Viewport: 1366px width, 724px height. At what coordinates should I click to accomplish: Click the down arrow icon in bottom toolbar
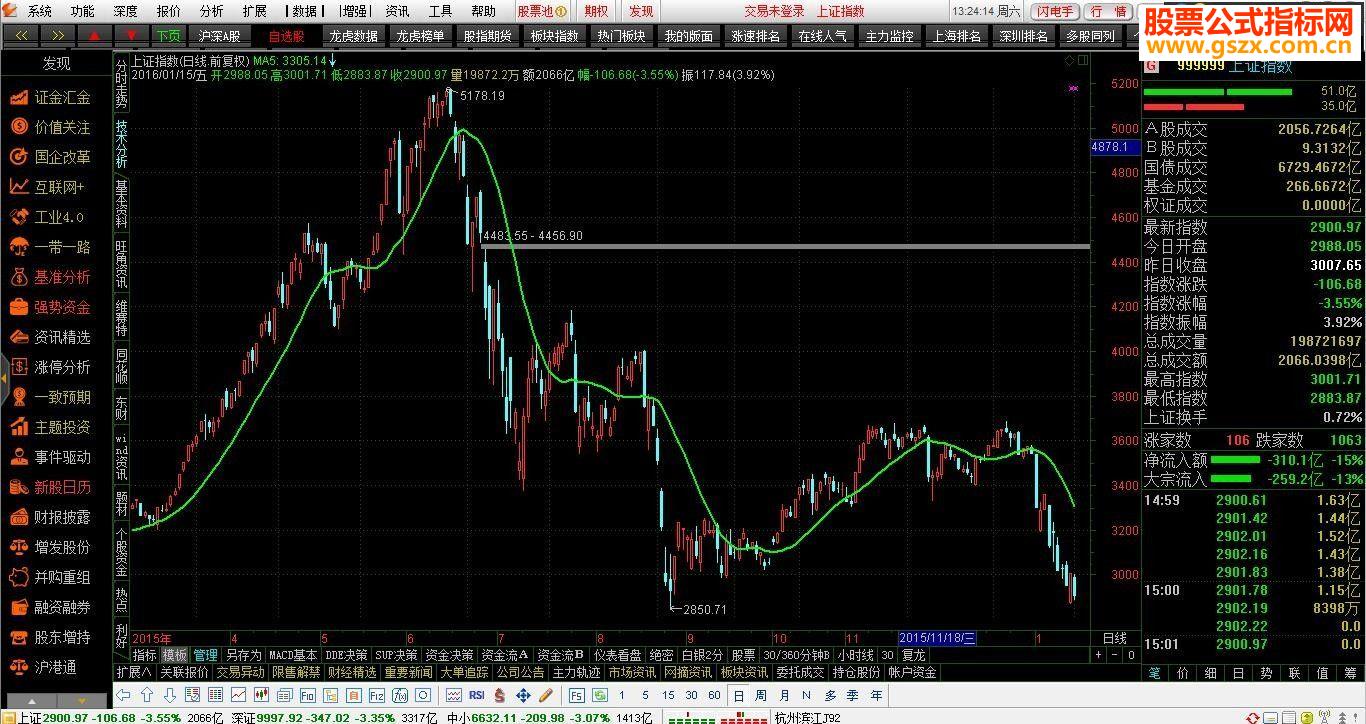click(170, 695)
